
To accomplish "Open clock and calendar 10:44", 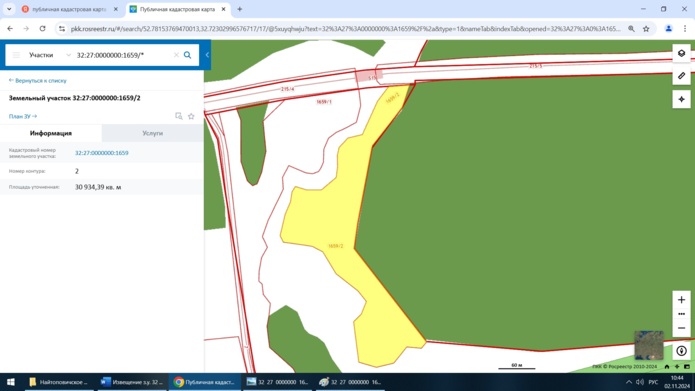I will coord(677,382).
